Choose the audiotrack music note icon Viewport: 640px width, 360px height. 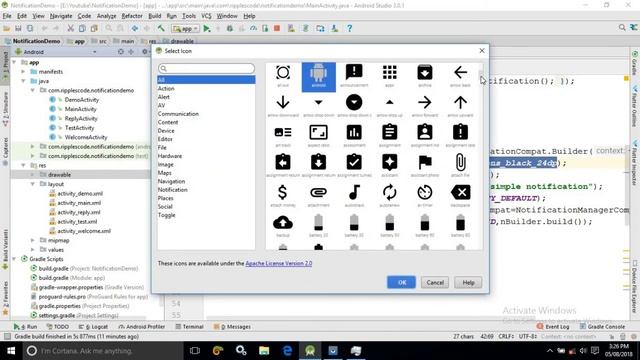click(354, 192)
